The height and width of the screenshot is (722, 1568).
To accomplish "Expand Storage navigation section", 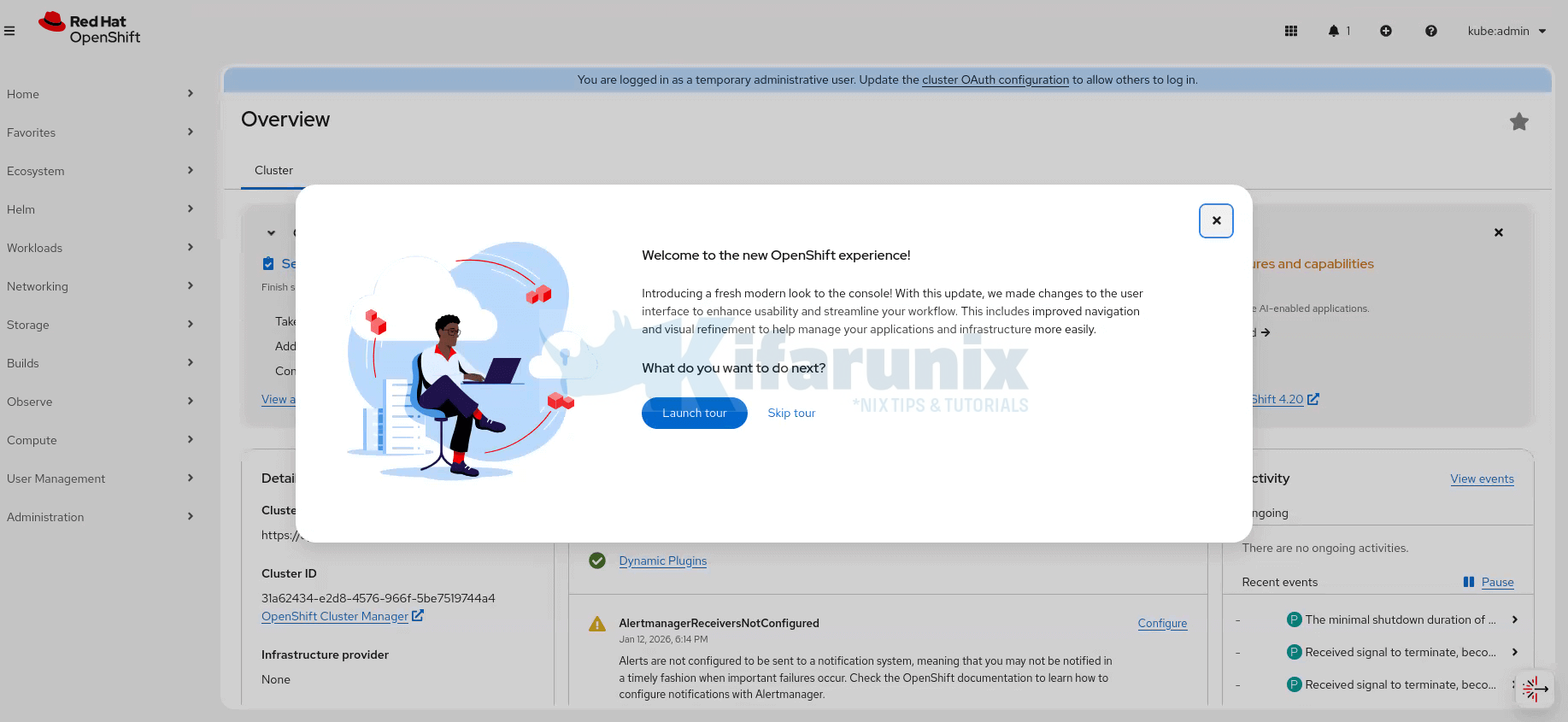I will pyautogui.click(x=101, y=325).
